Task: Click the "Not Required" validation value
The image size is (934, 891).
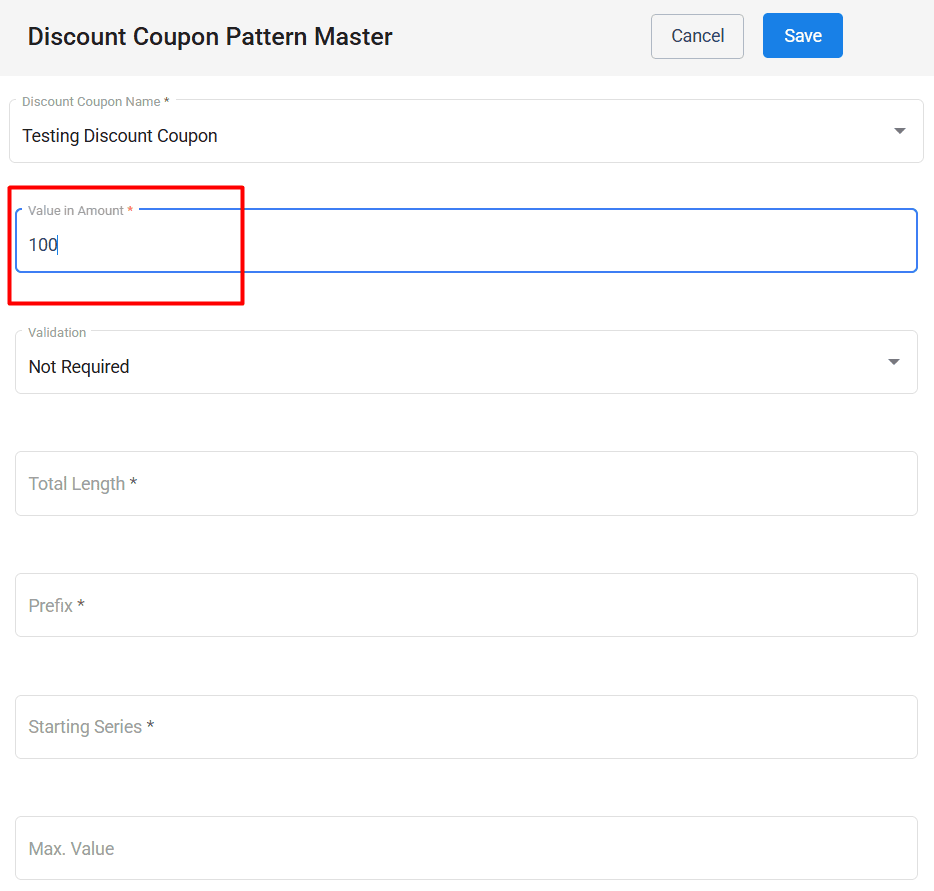Action: [x=79, y=367]
